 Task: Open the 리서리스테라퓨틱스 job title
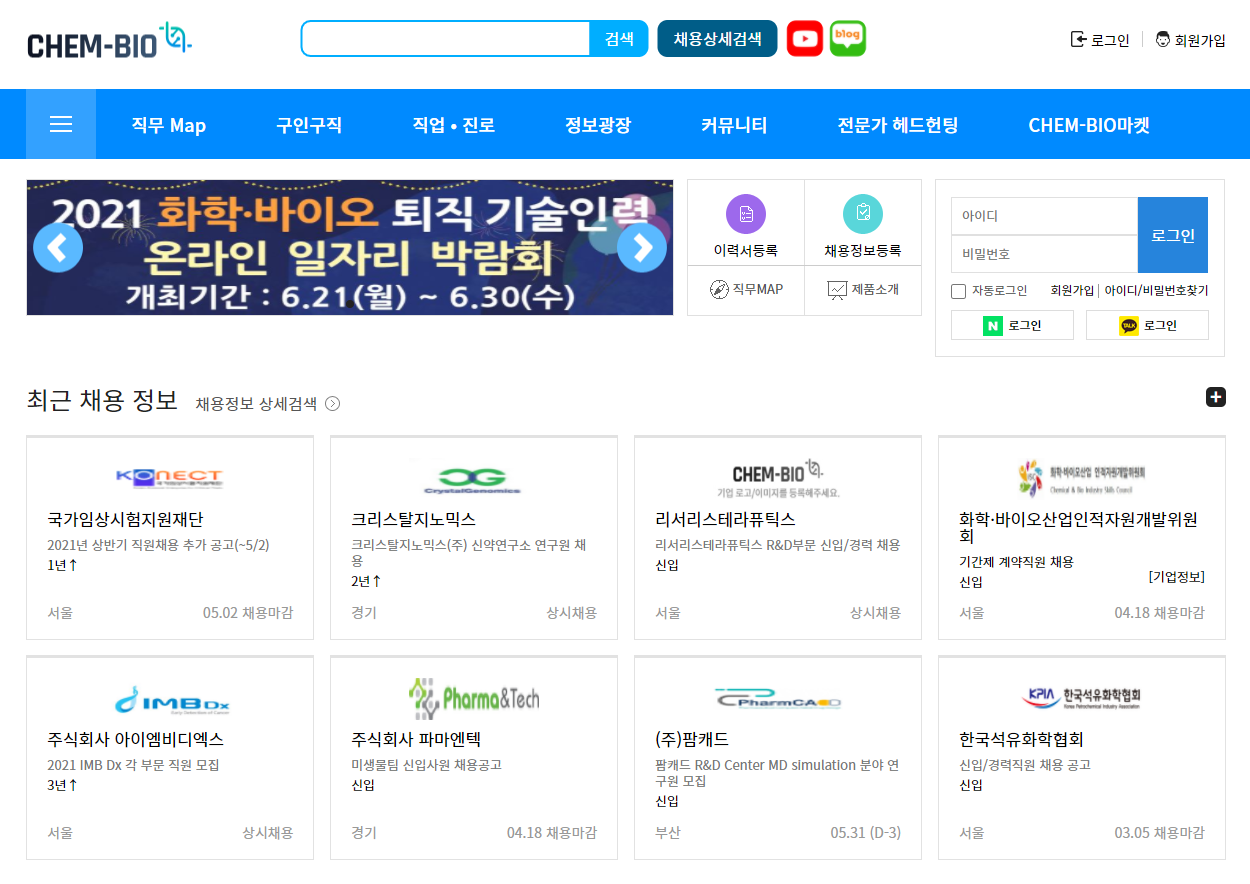725,520
